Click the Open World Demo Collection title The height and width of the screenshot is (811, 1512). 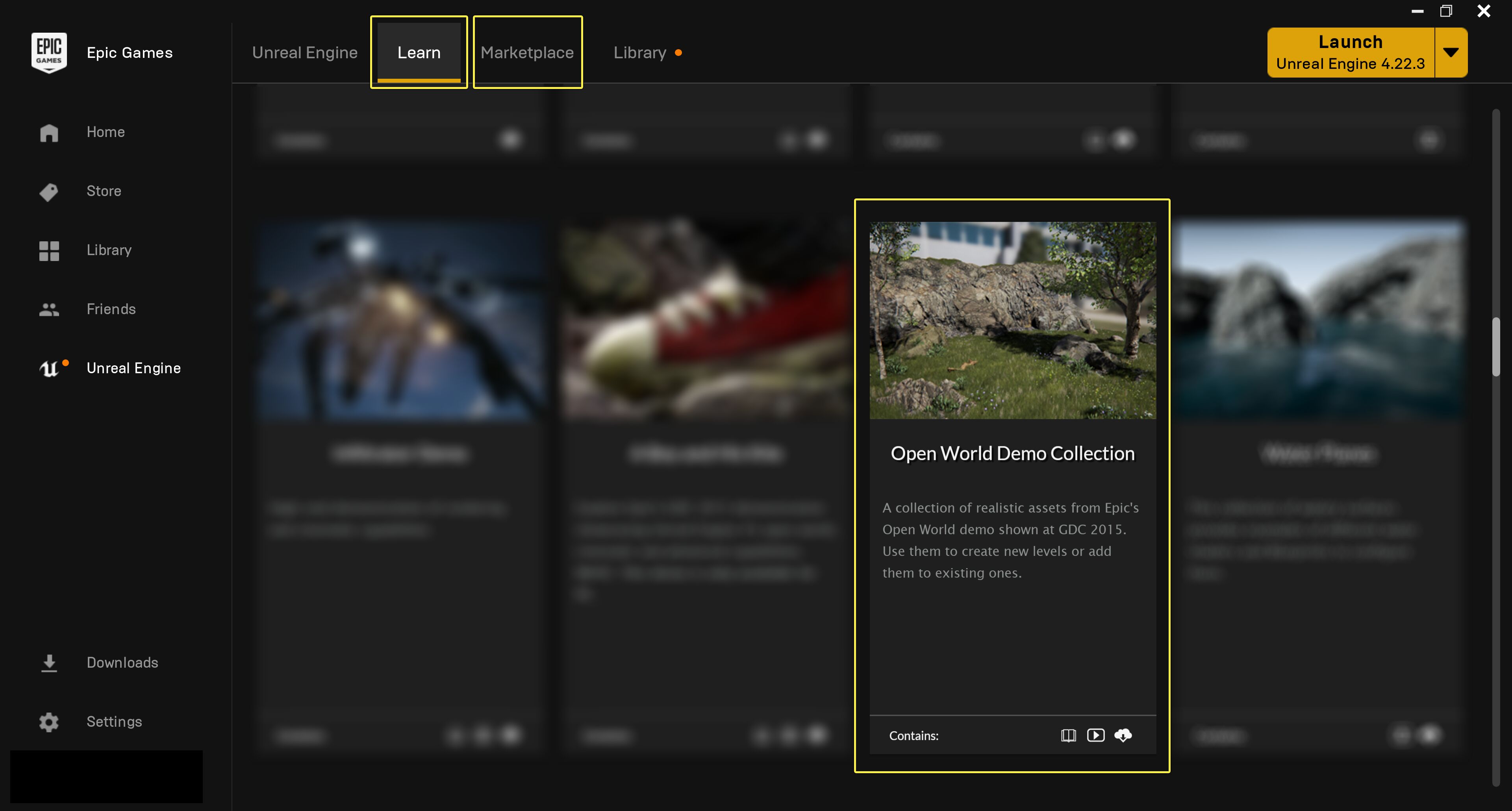click(1012, 454)
